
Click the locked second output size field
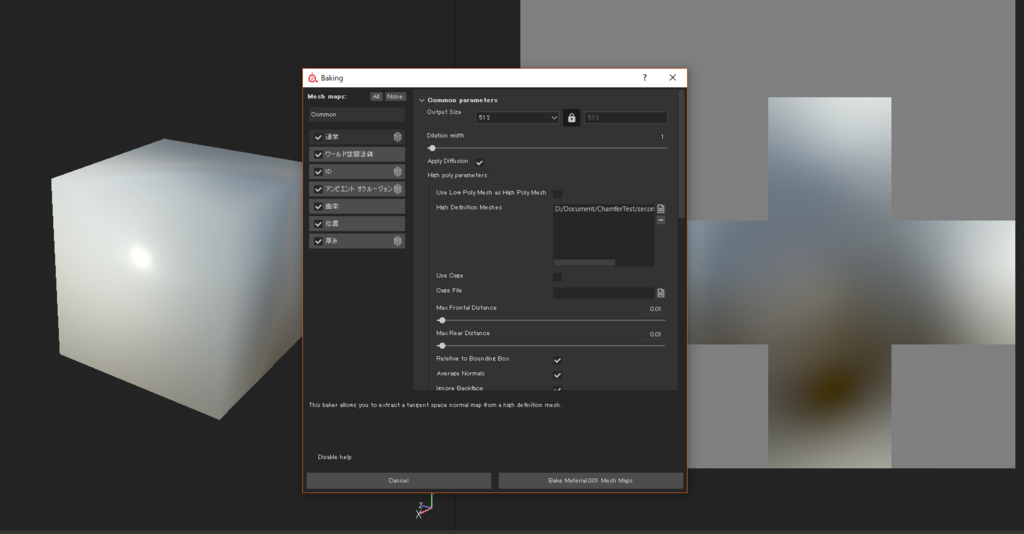point(626,118)
